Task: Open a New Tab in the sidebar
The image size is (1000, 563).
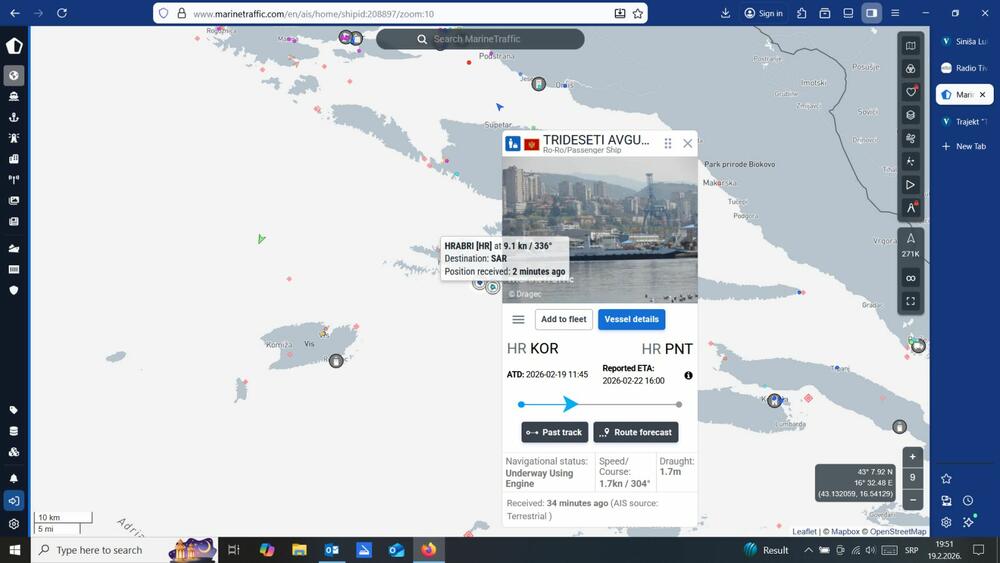Action: coord(965,146)
